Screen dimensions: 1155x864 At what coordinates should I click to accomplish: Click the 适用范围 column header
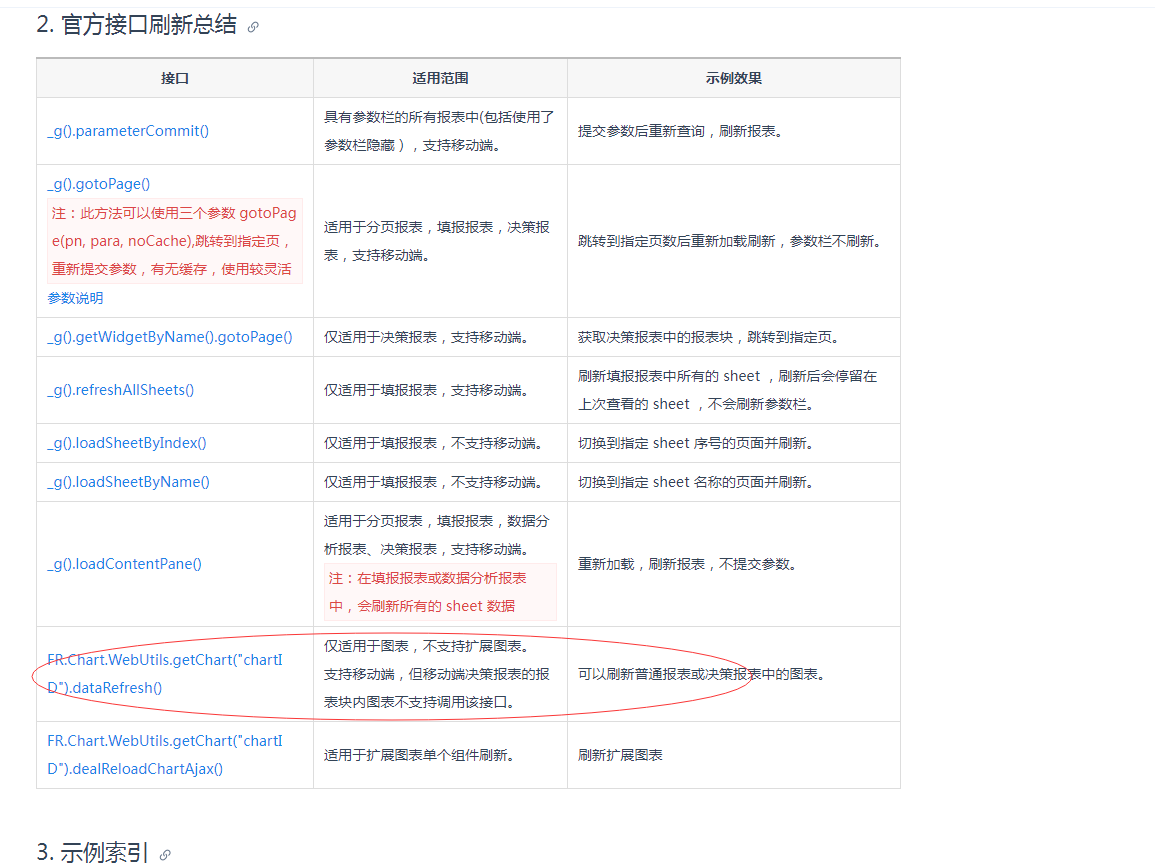(440, 78)
